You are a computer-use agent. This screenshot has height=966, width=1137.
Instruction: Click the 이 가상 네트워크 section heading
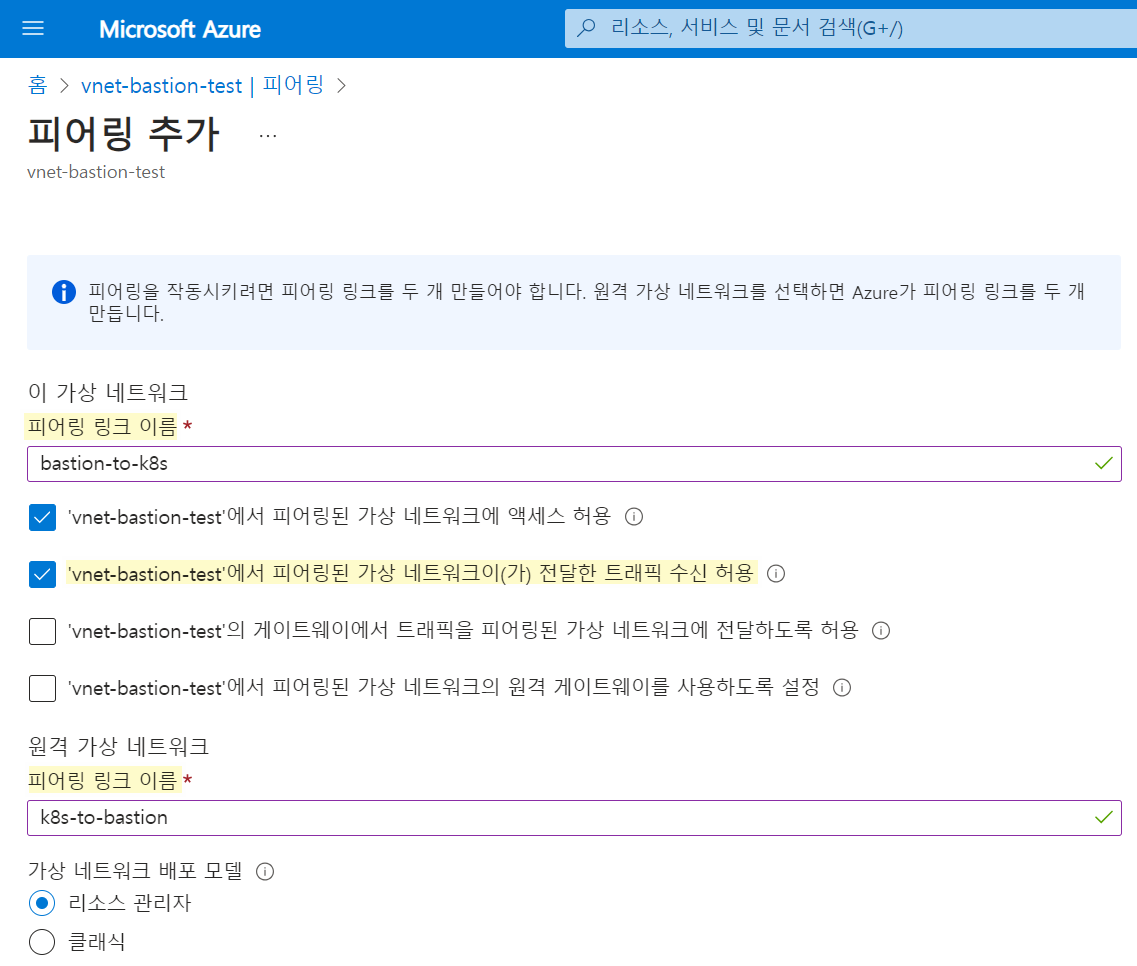(108, 392)
